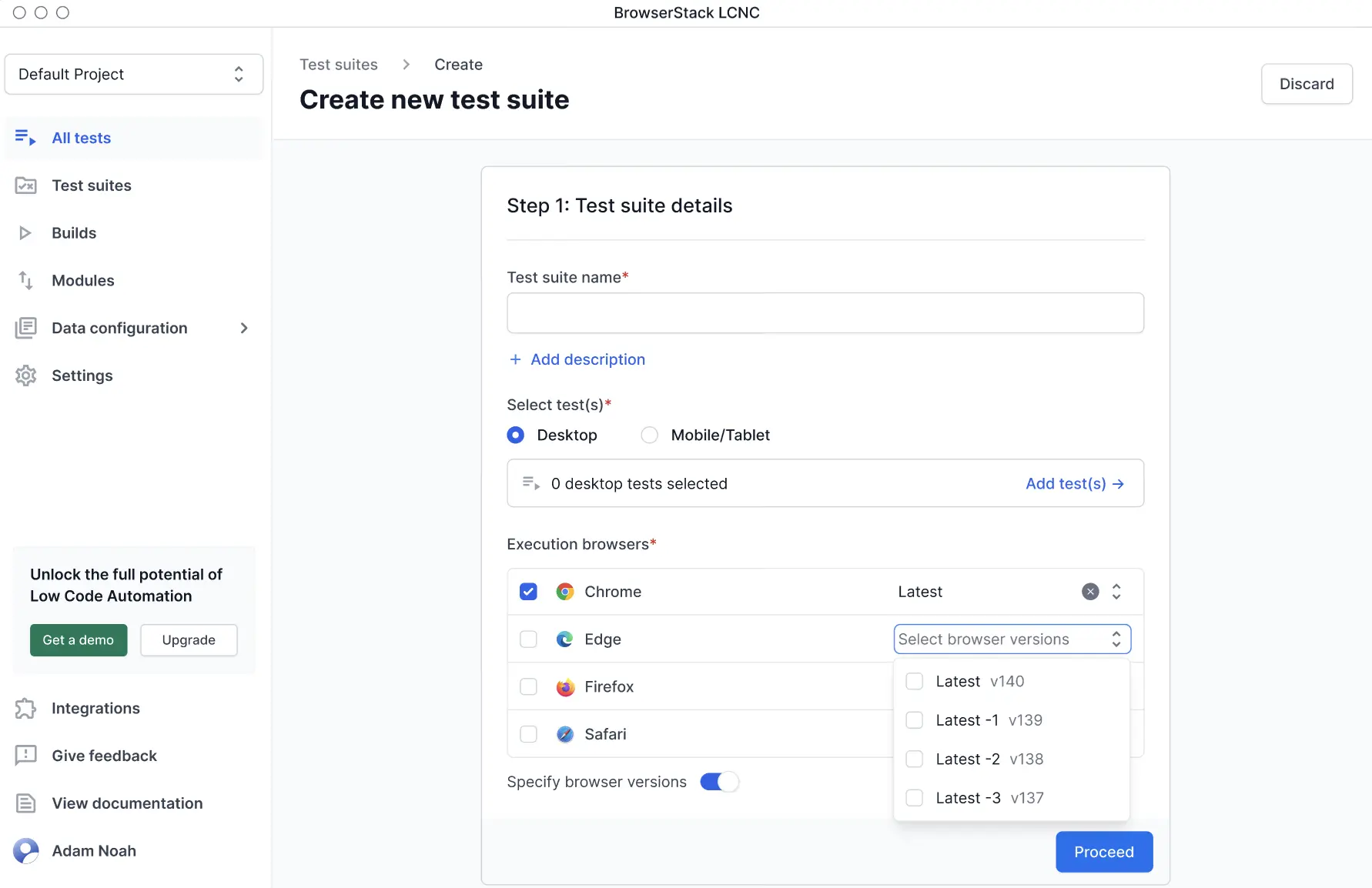1372x888 pixels.
Task: Click the Safari compass logo
Action: pos(565,734)
